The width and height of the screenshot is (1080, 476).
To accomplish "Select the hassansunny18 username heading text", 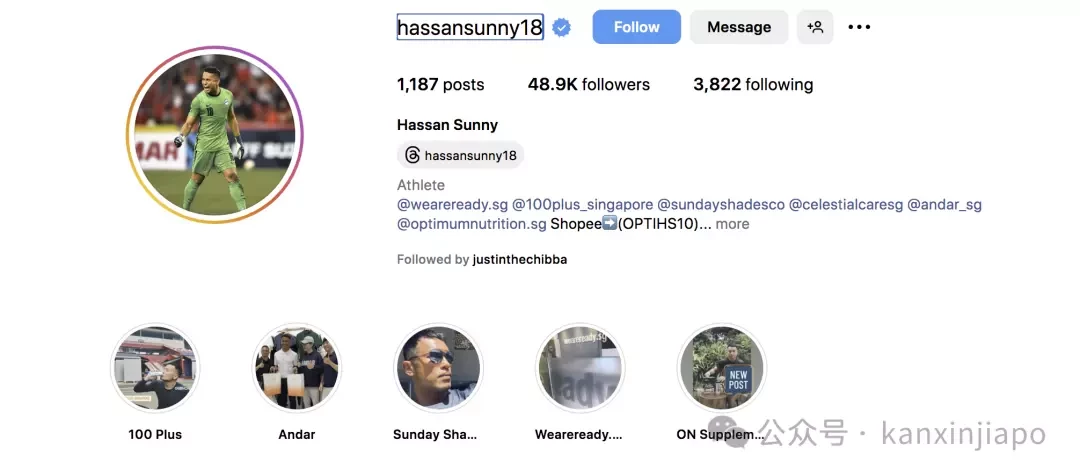I will 470,28.
